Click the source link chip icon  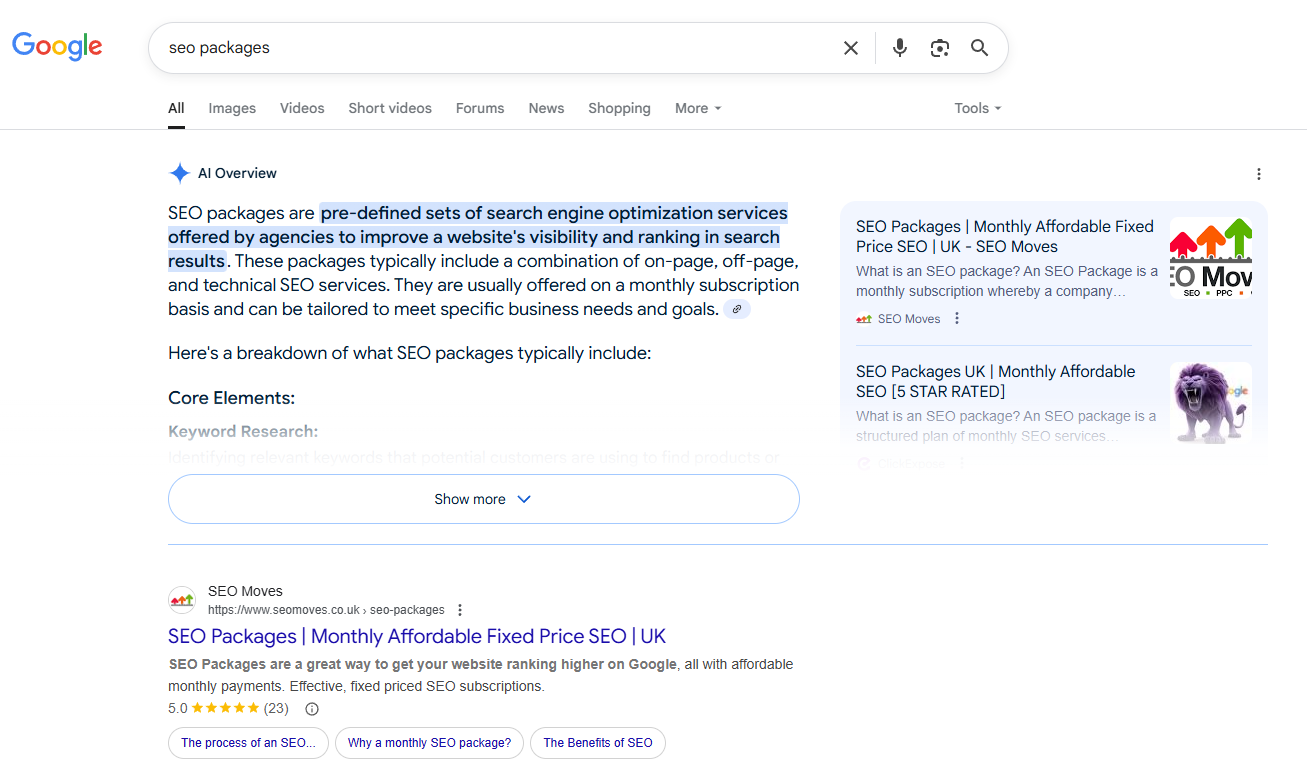click(737, 309)
